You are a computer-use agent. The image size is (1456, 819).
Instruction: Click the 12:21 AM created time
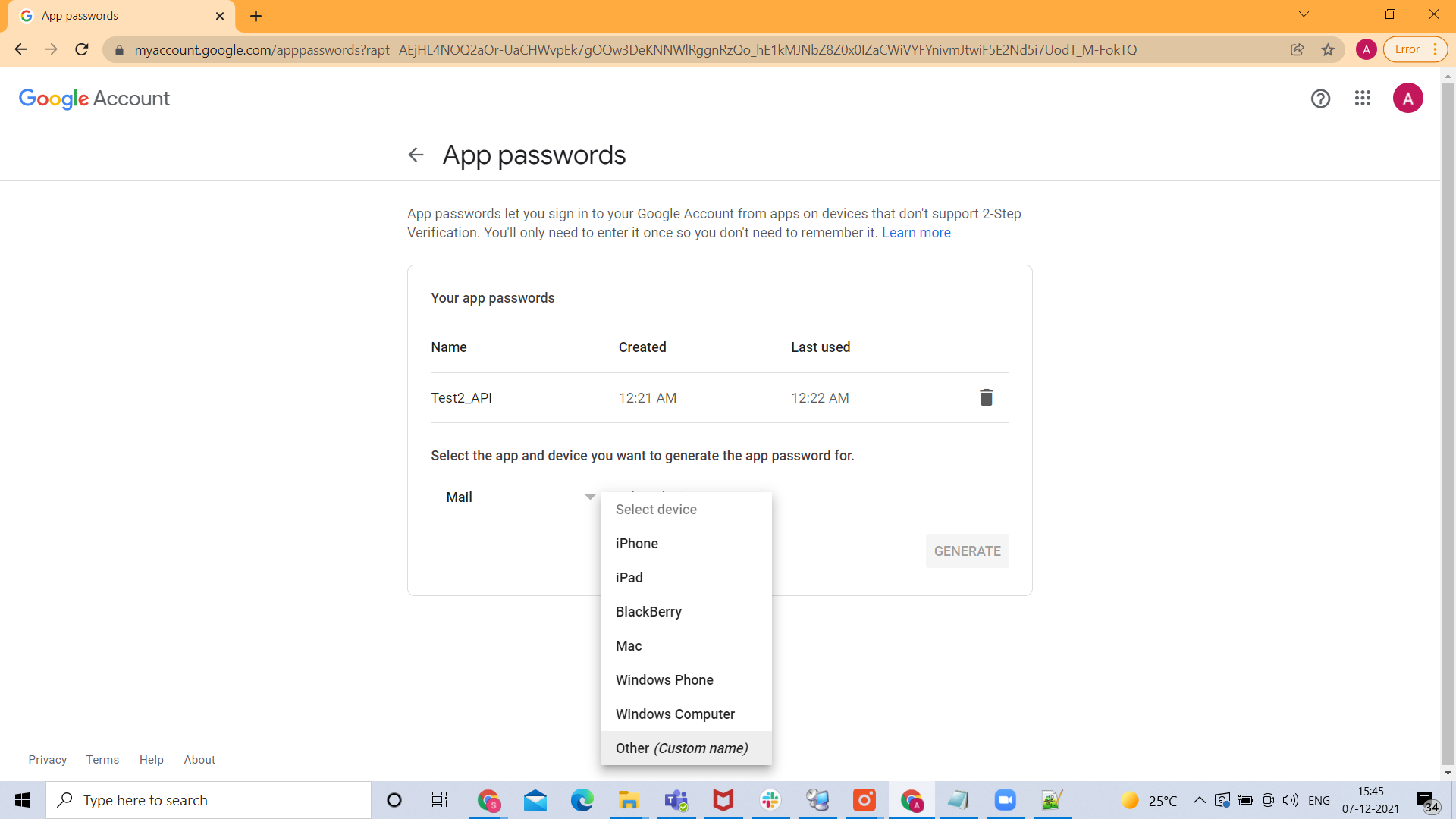[648, 398]
